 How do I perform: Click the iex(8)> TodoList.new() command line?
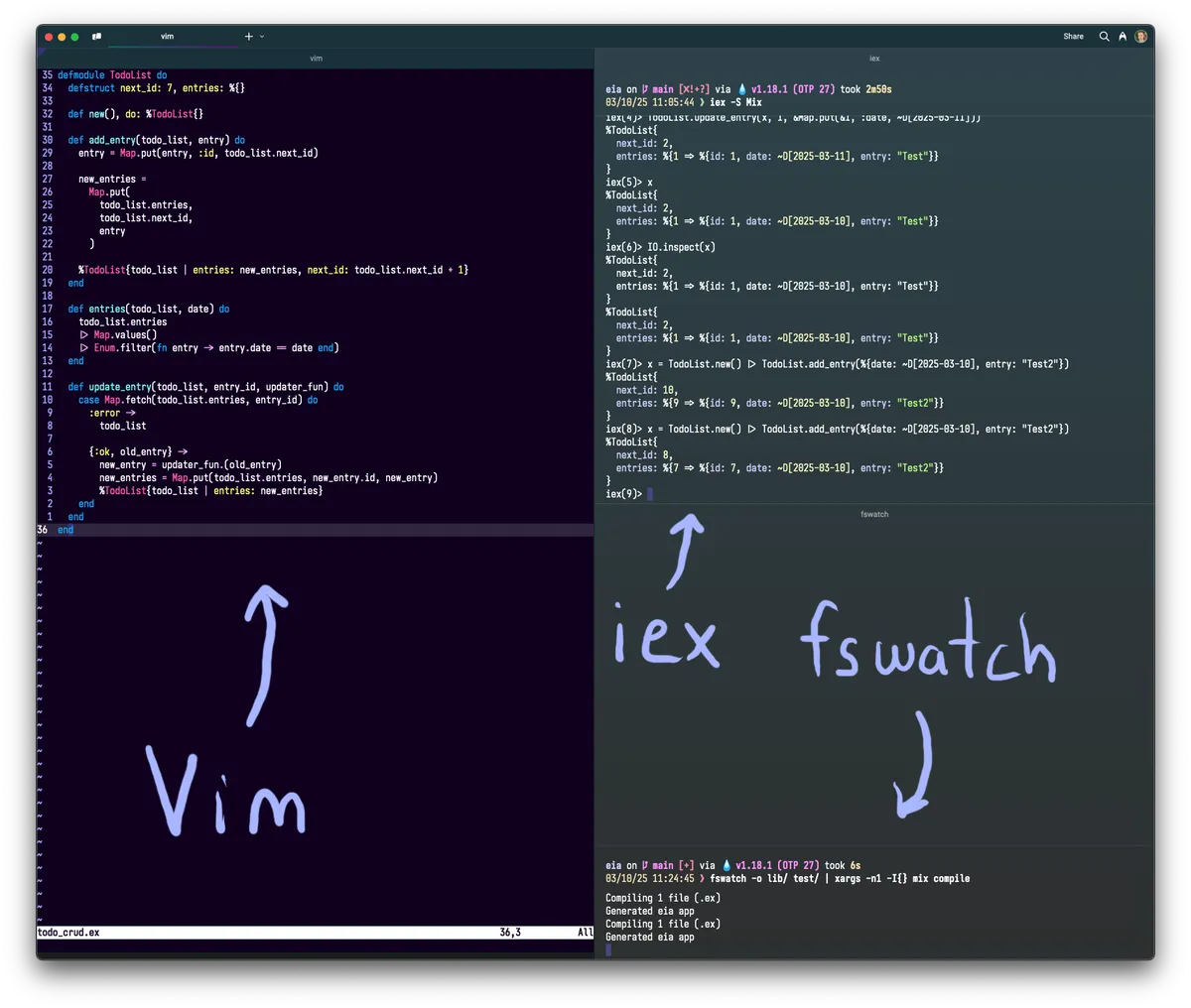click(838, 430)
